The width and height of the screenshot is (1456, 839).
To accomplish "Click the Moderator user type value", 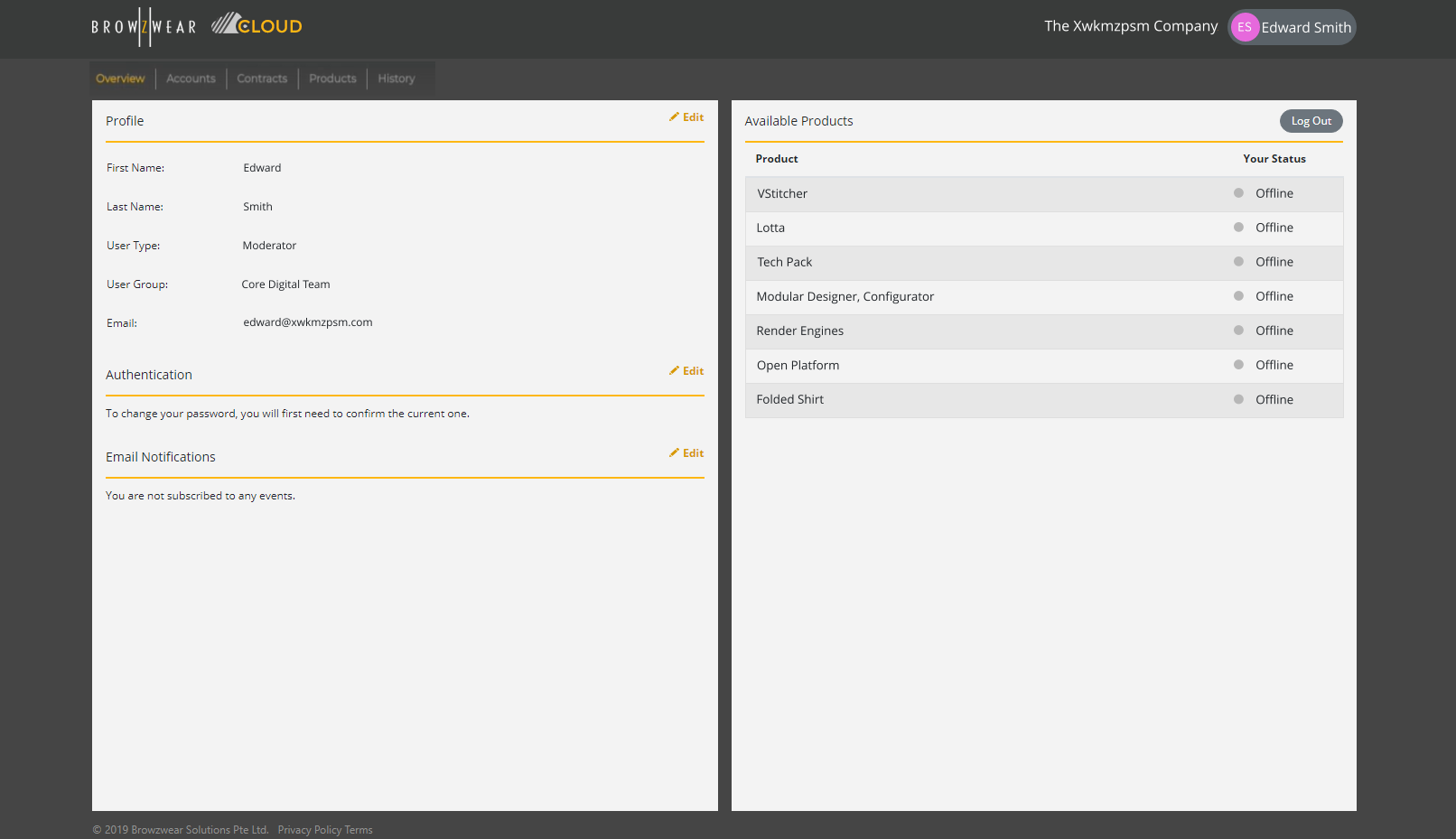I will coord(269,246).
